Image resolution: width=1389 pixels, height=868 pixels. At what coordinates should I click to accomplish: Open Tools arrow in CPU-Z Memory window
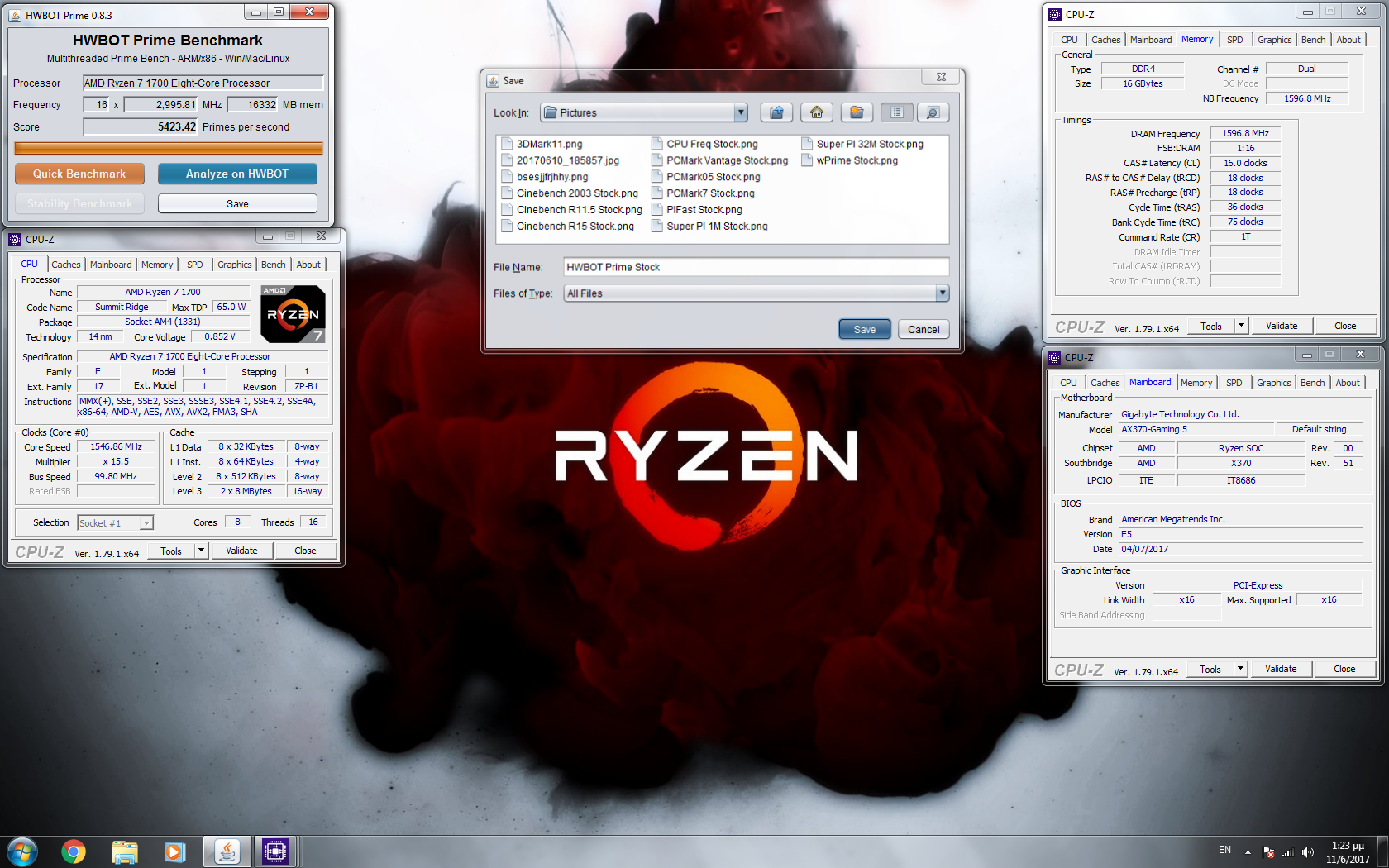(1241, 326)
